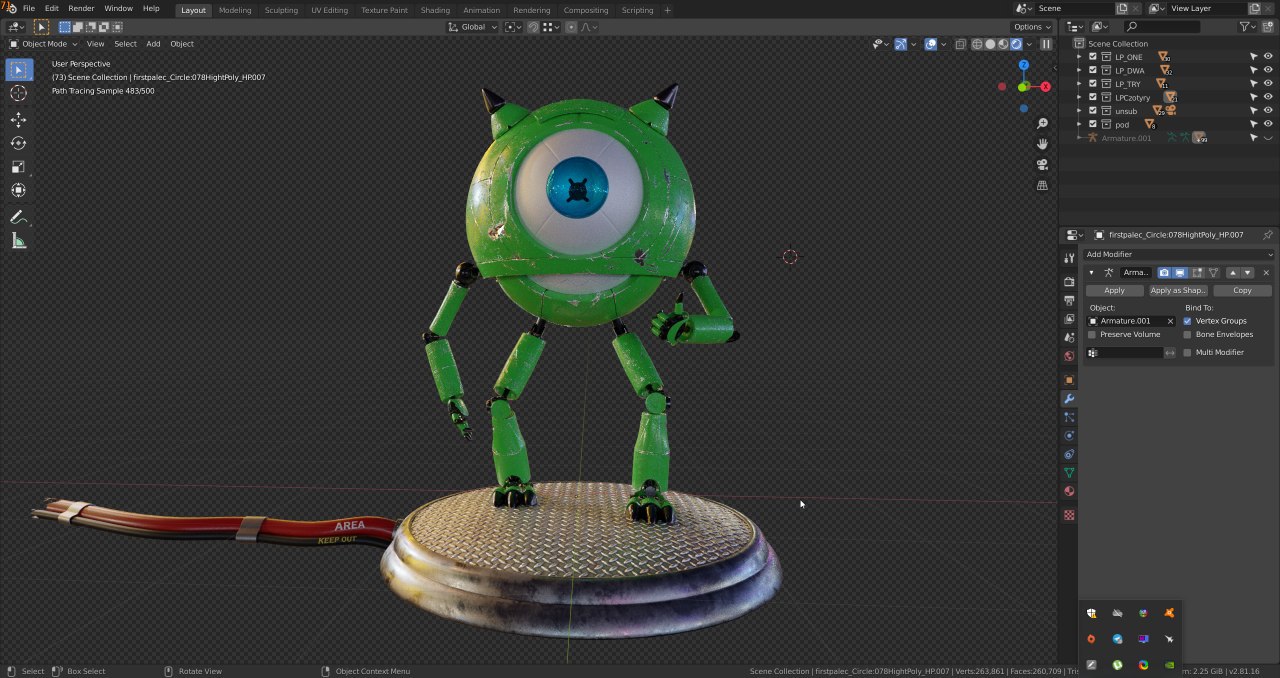
Task: Toggle modifier viewport display button
Action: [x=1180, y=273]
